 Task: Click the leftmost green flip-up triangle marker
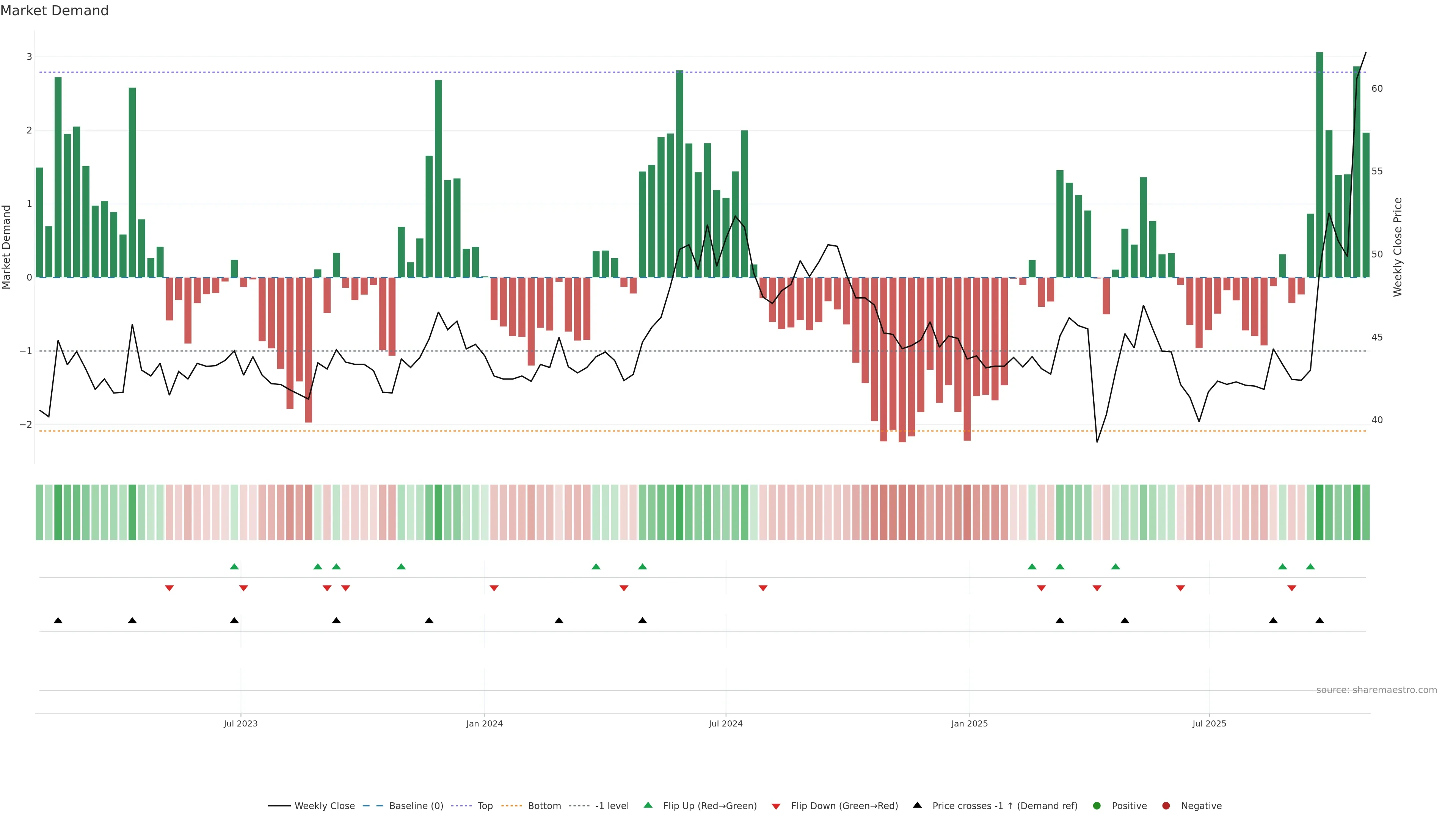pyautogui.click(x=235, y=566)
